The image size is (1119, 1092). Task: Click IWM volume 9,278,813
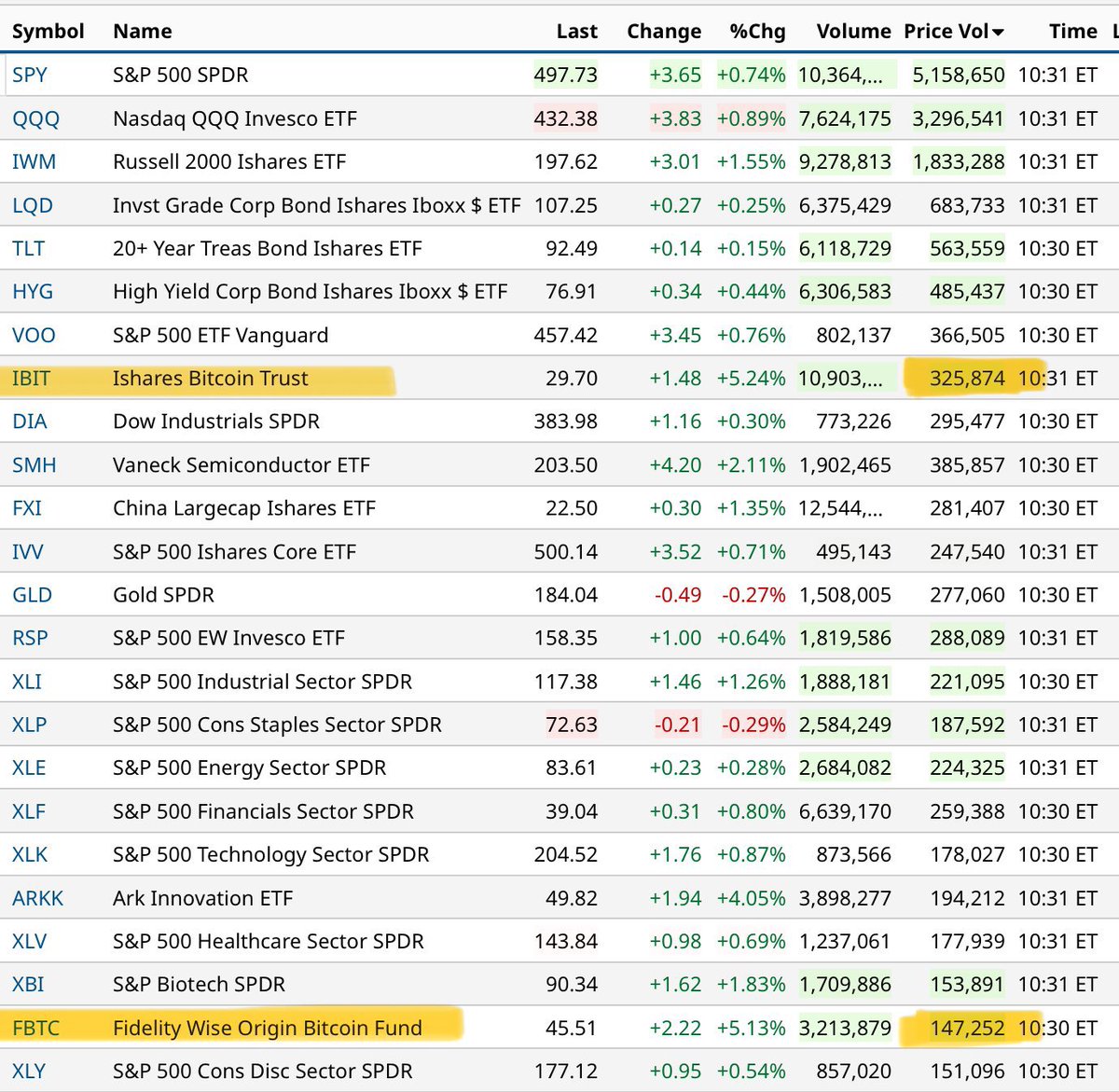tap(845, 161)
